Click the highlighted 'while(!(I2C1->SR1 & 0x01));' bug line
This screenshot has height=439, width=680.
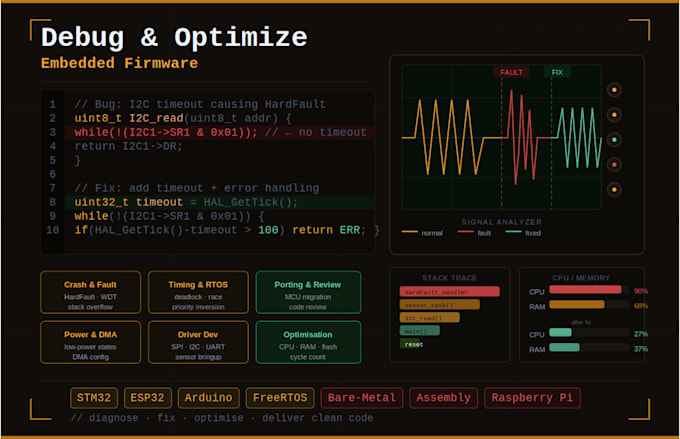(220, 132)
